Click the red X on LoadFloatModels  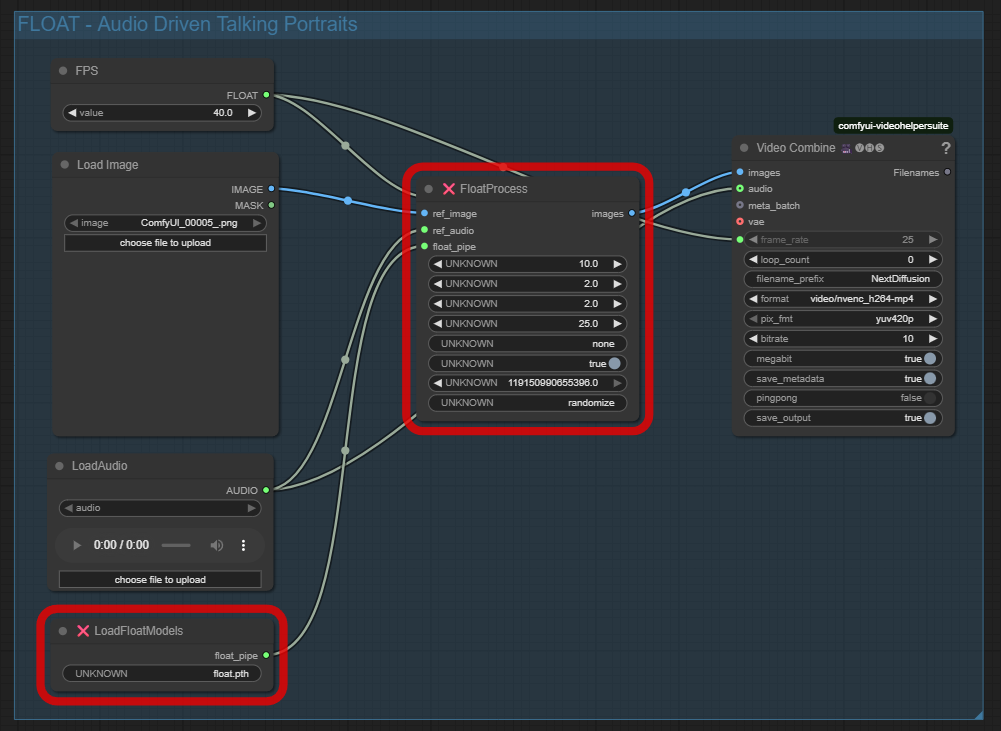(x=83, y=631)
